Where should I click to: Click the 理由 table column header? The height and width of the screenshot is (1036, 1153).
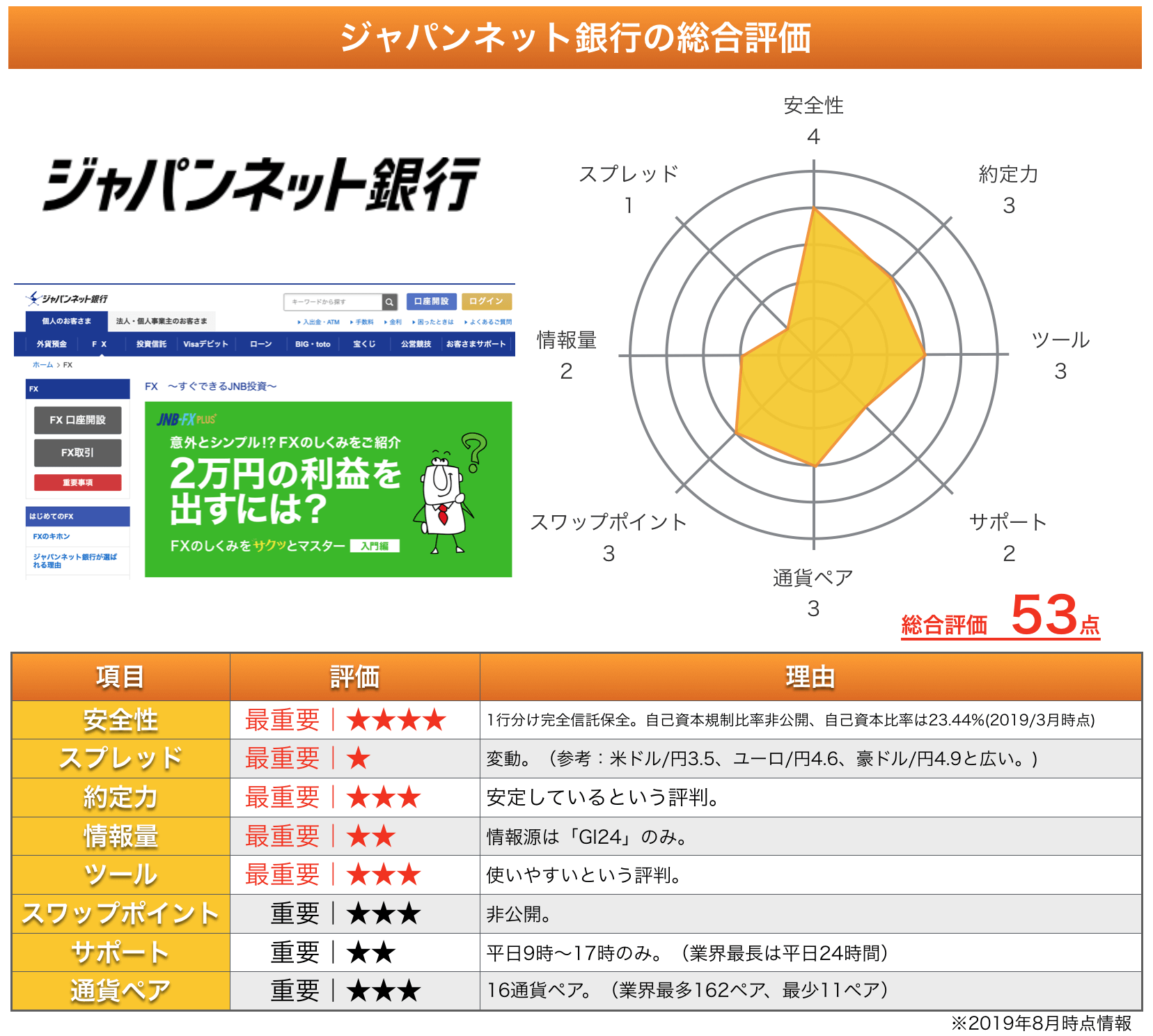810,677
